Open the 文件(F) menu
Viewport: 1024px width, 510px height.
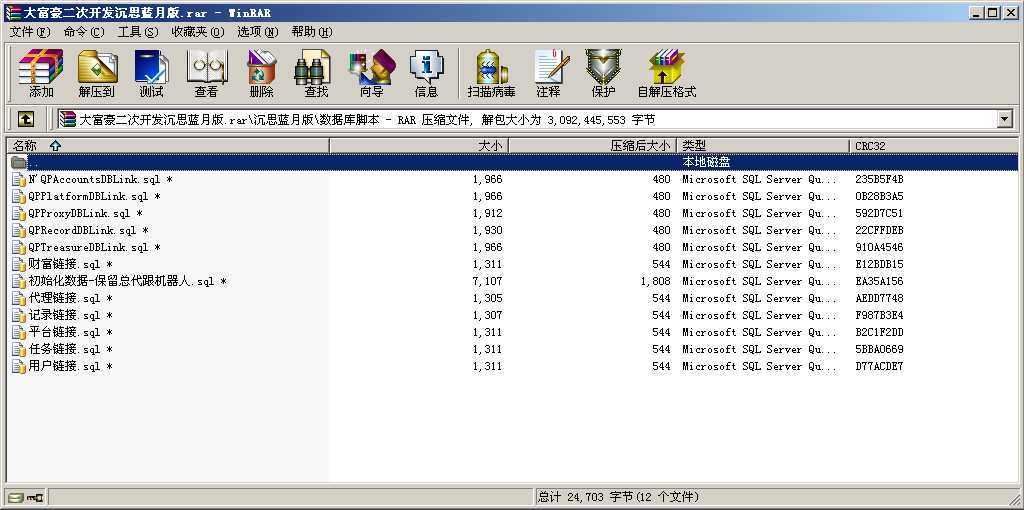[x=30, y=31]
